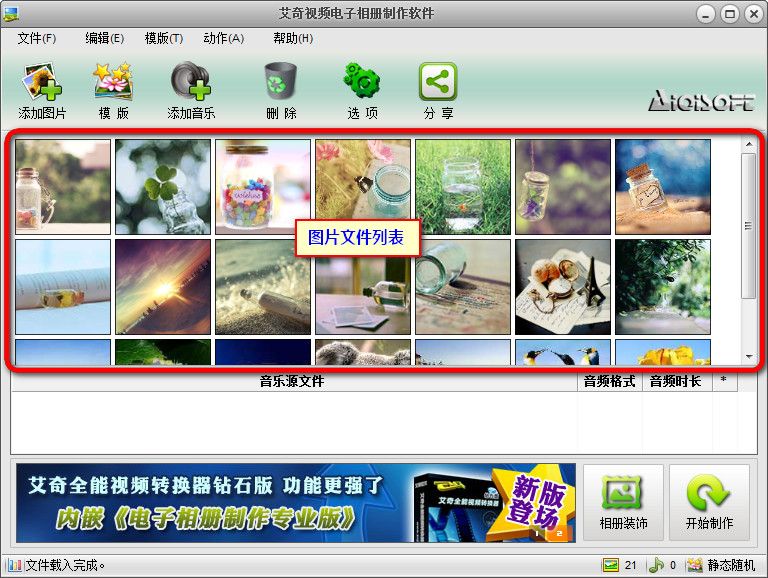Click the Share (分享) green icon
Image resolution: width=768 pixels, height=578 pixels.
438,81
